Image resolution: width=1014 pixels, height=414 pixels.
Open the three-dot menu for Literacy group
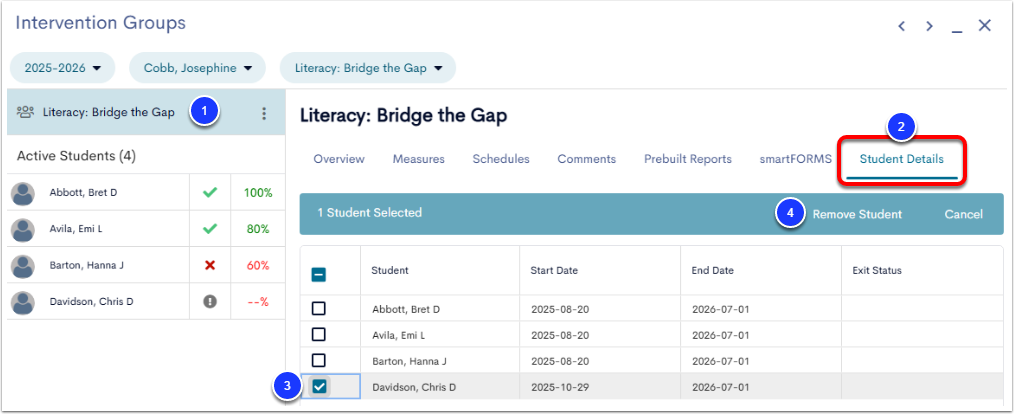pos(264,114)
